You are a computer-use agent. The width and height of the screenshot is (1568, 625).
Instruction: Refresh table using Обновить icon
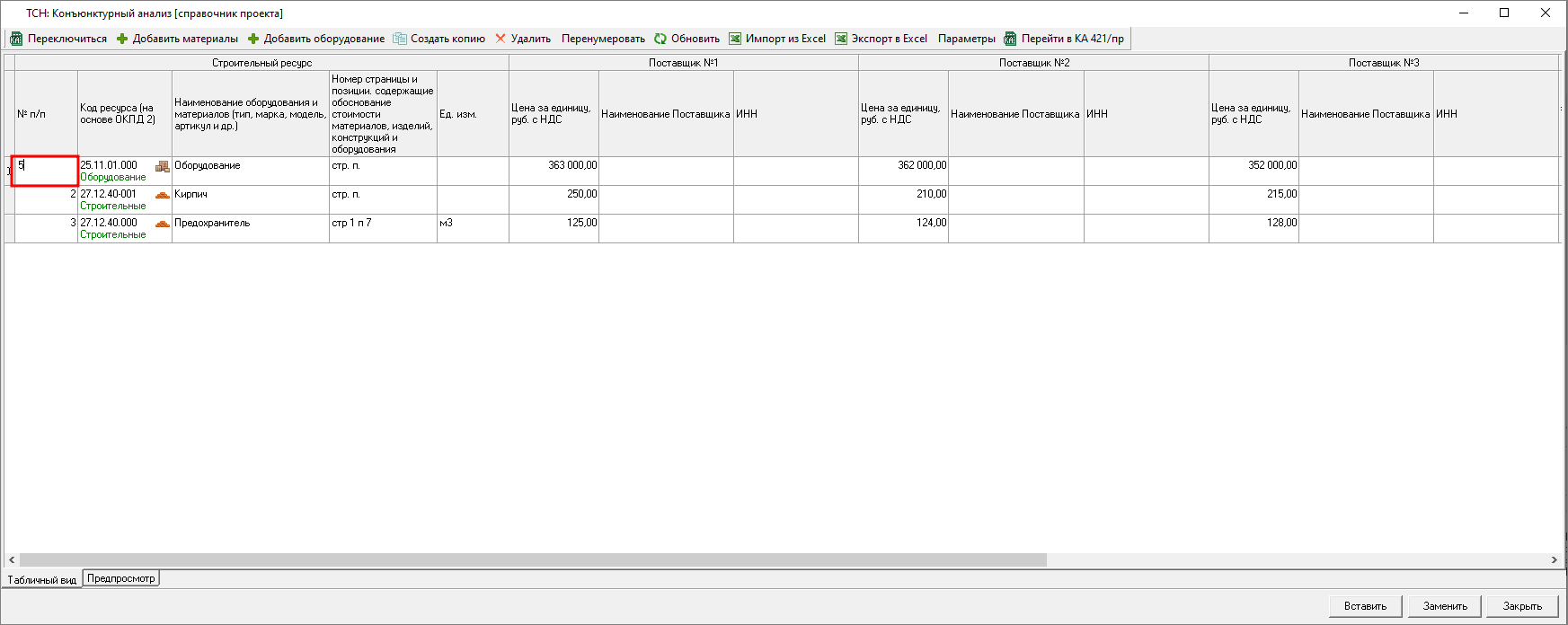[x=660, y=39]
